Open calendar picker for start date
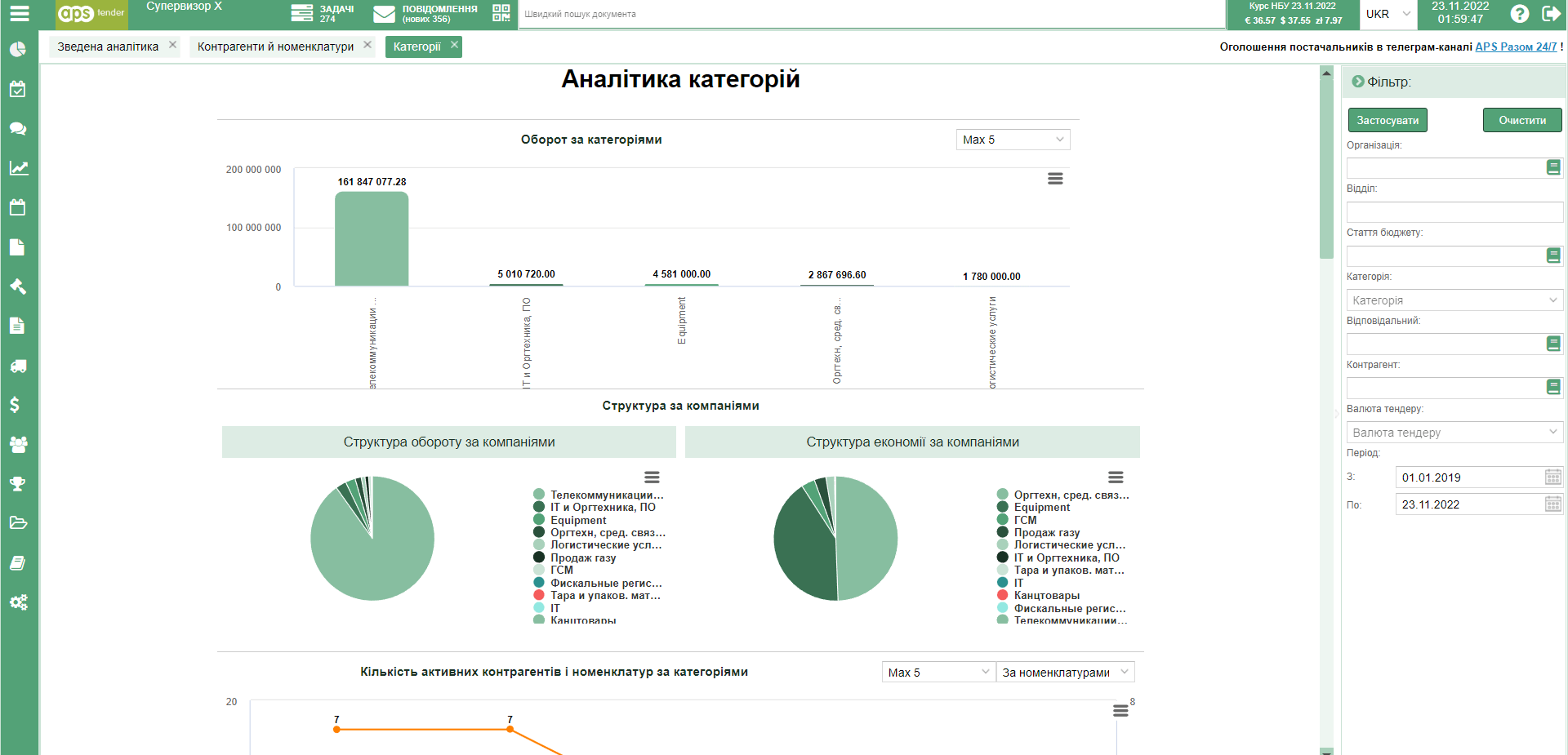 pos(1553,477)
